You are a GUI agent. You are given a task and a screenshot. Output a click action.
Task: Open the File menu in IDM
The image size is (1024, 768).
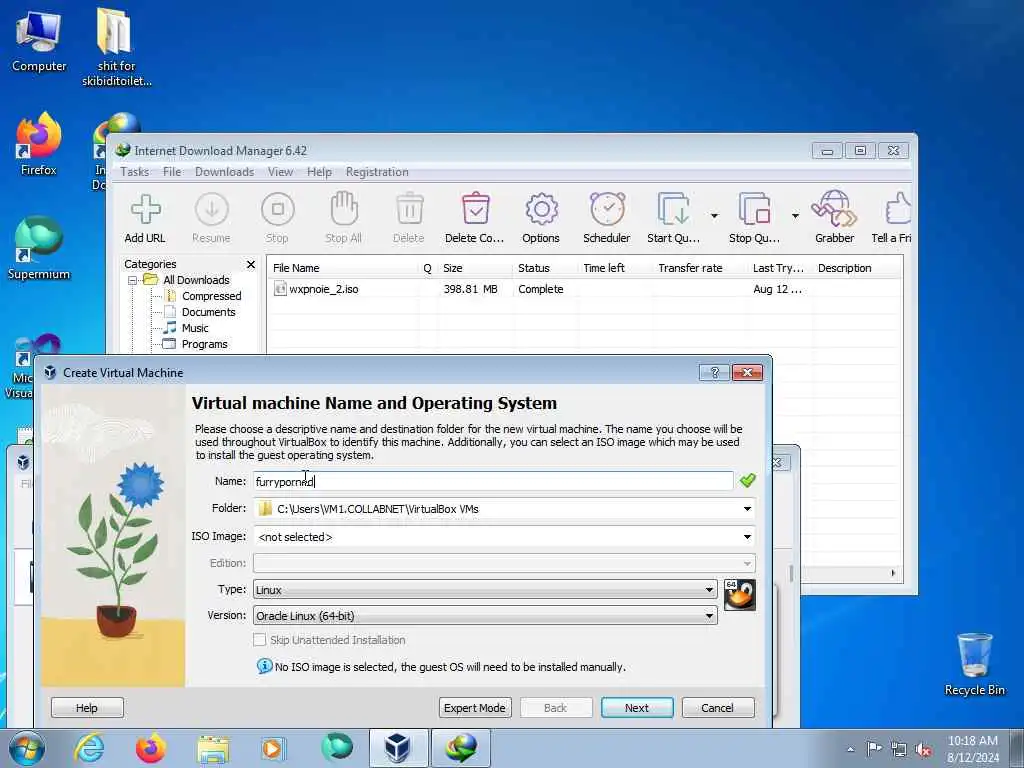click(x=172, y=172)
